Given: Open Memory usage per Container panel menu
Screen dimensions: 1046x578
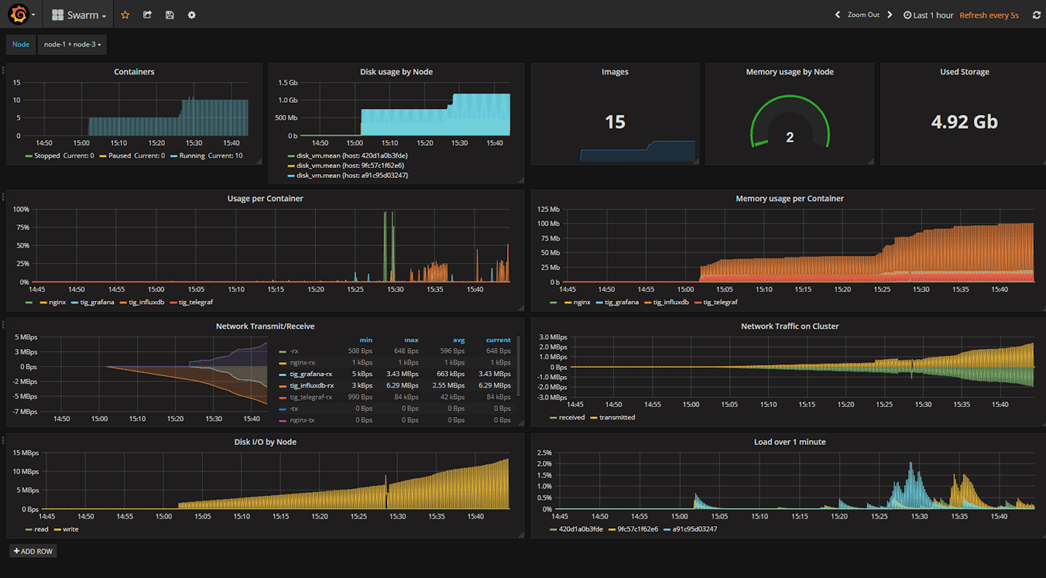Looking at the screenshot, I should 790,198.
